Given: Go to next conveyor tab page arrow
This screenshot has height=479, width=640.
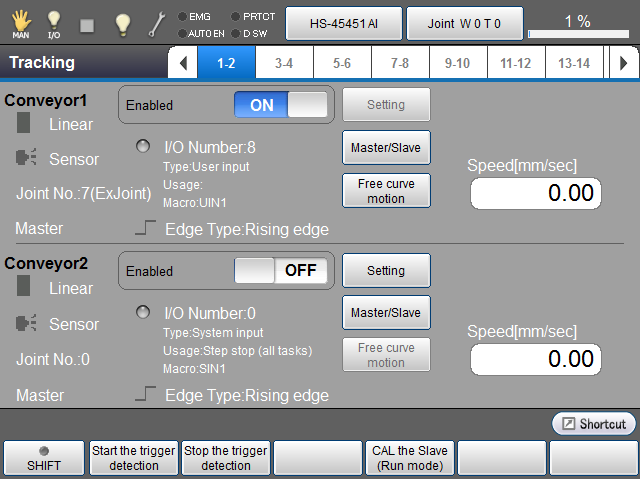Looking at the screenshot, I should point(623,63).
